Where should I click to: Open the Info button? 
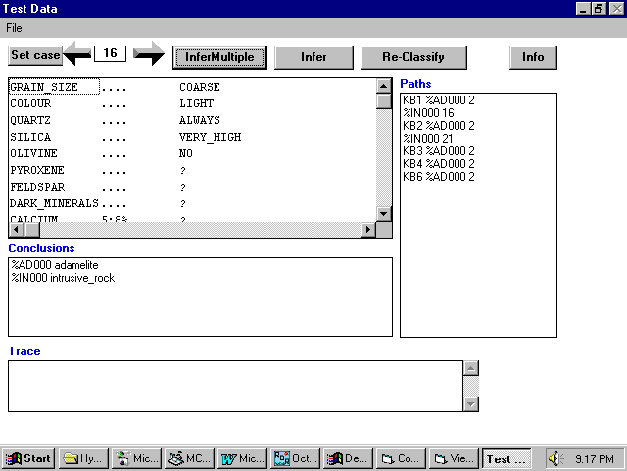coord(532,57)
